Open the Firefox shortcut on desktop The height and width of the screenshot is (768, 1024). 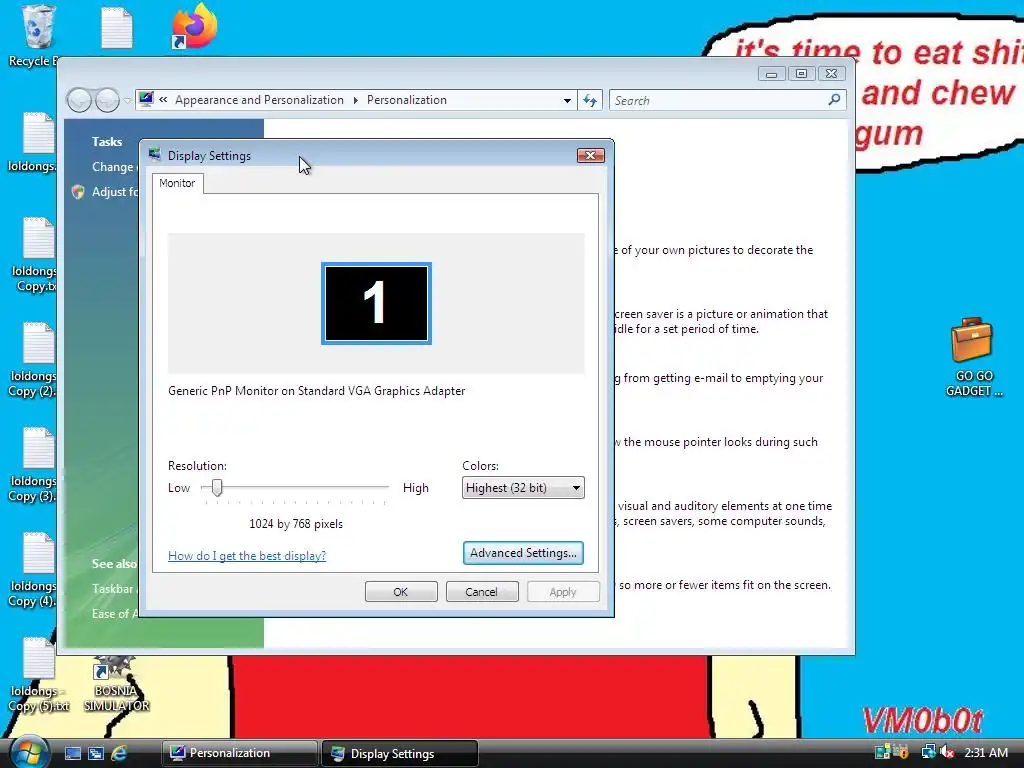pyautogui.click(x=194, y=26)
